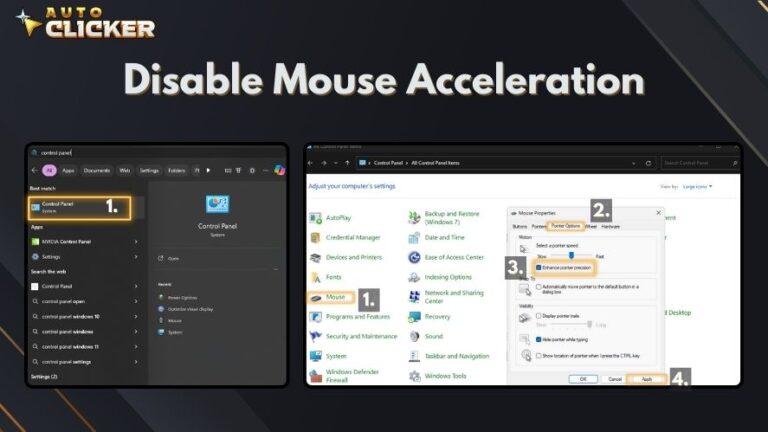The height and width of the screenshot is (432, 768).
Task: Select the Hardware tab in Mouse Properties
Action: pos(610,227)
